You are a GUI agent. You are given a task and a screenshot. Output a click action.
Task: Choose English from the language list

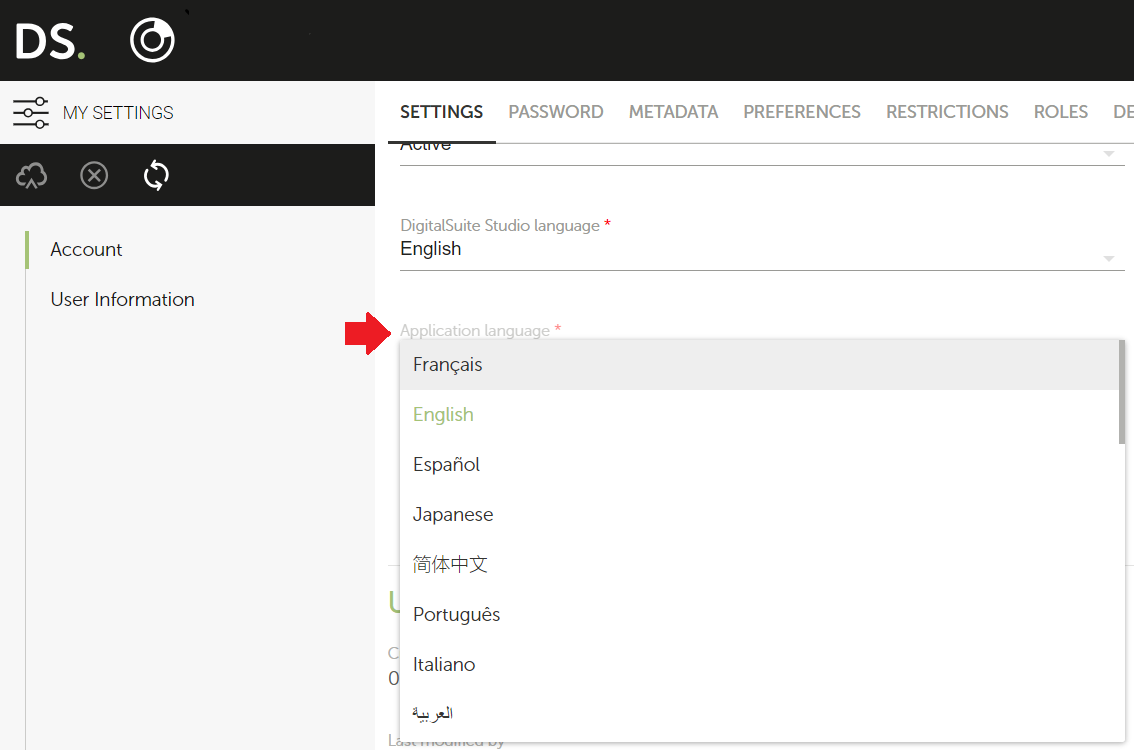tap(443, 414)
